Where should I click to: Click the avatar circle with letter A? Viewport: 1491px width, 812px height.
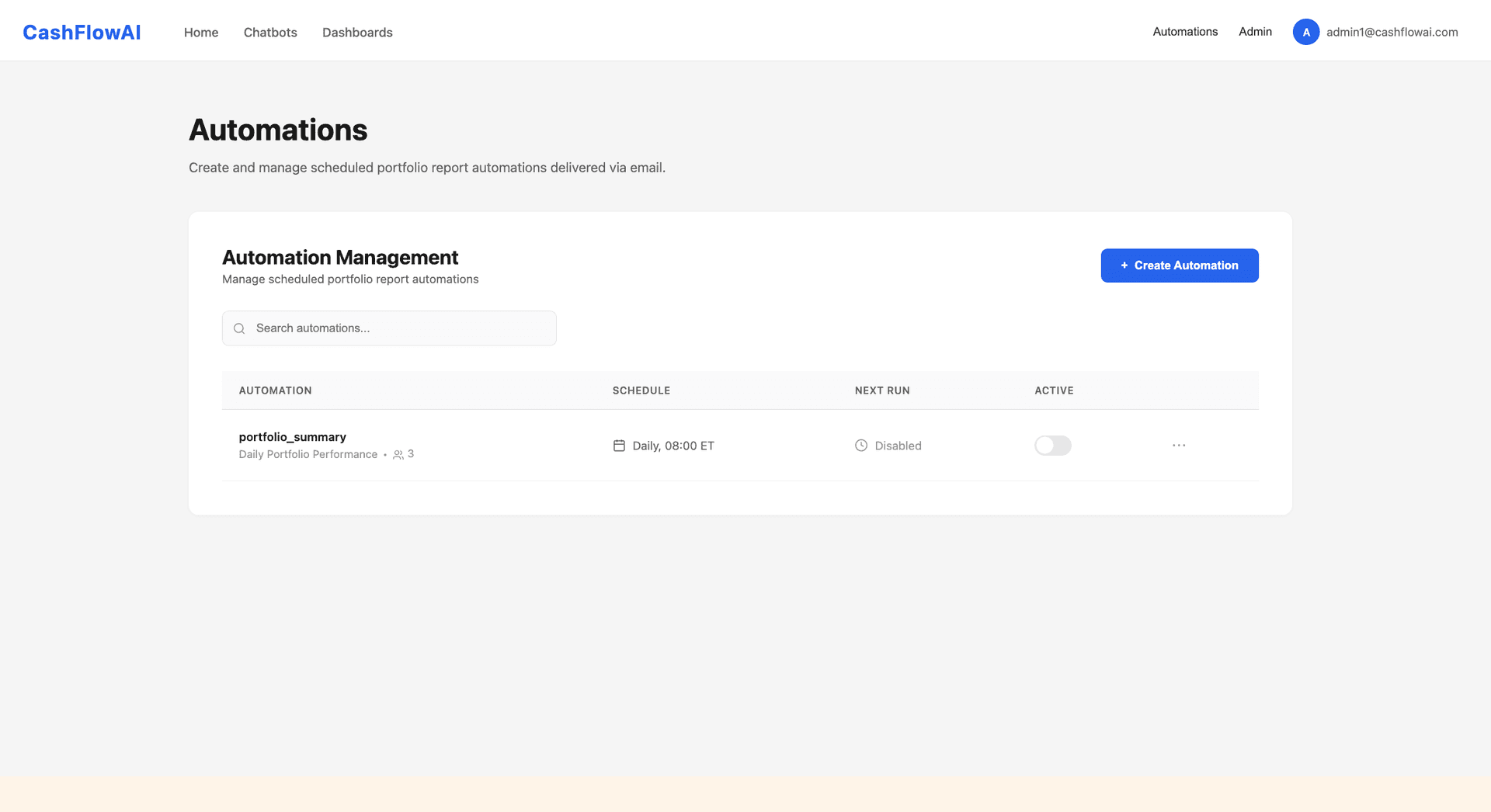(x=1306, y=32)
